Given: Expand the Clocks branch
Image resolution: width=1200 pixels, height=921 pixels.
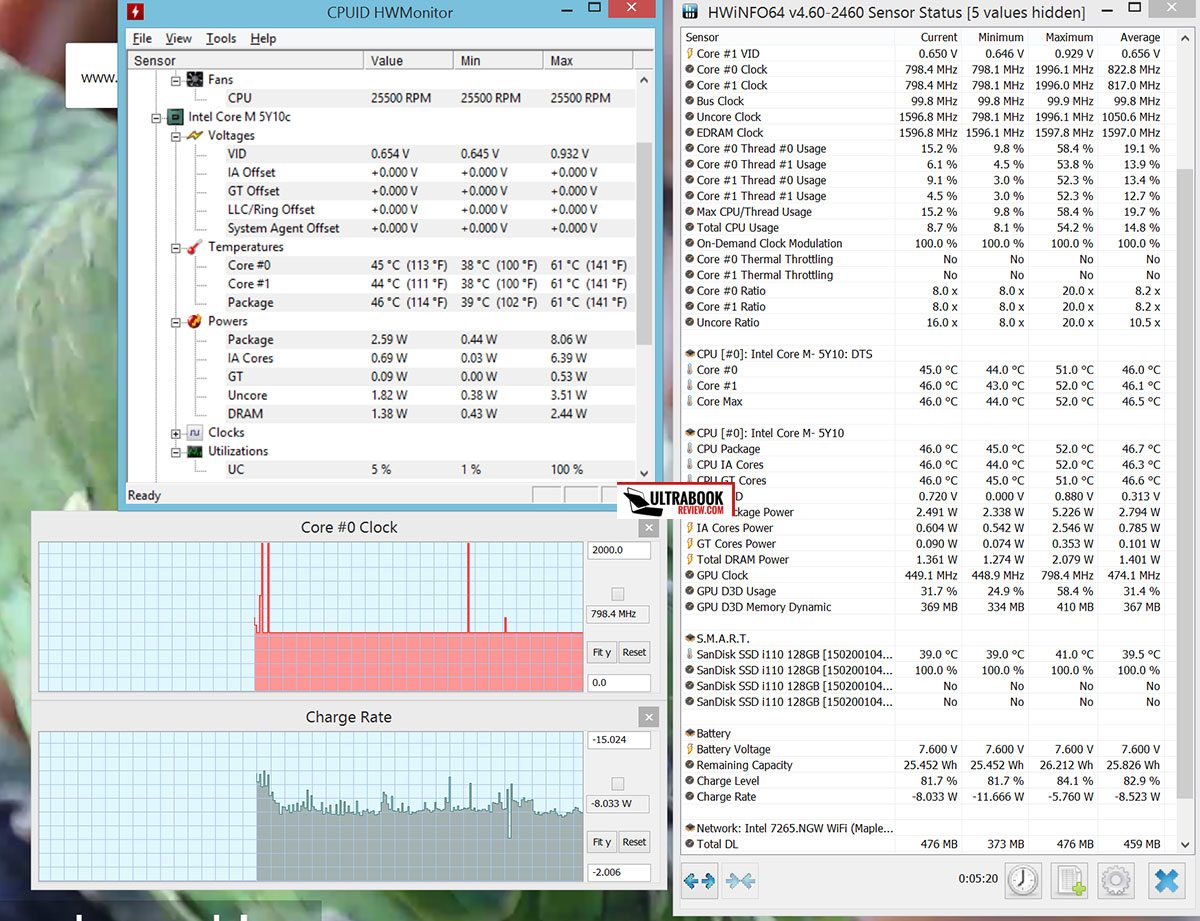Looking at the screenshot, I should pyautogui.click(x=176, y=433).
